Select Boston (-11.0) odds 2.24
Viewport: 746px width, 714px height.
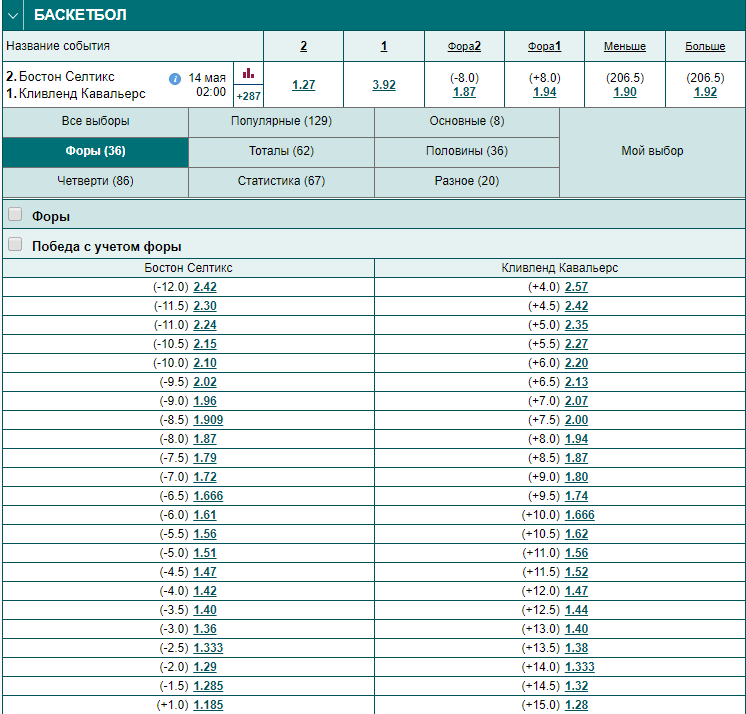coord(205,325)
